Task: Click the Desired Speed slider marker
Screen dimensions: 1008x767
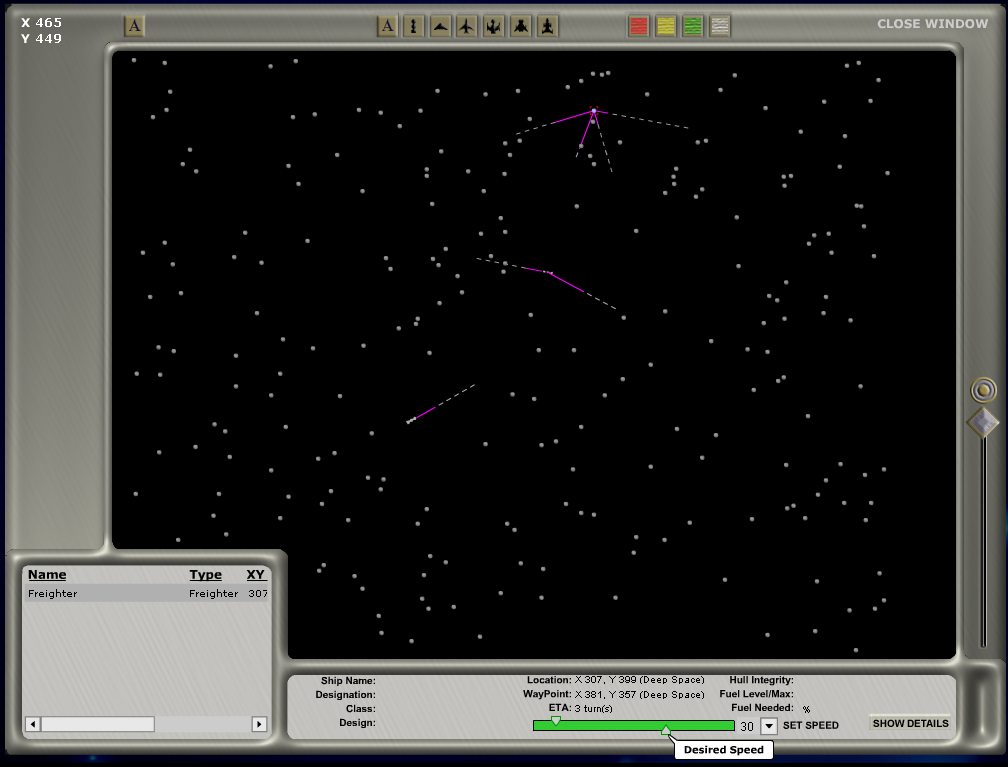Action: coord(666,730)
